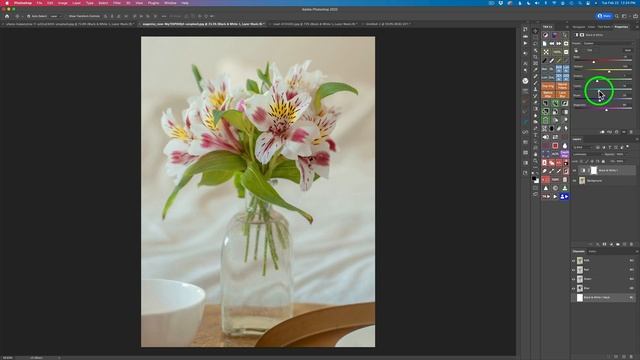The image size is (640, 360).
Task: Click the targeted adjustment hand in Properties
Action: 576,50
